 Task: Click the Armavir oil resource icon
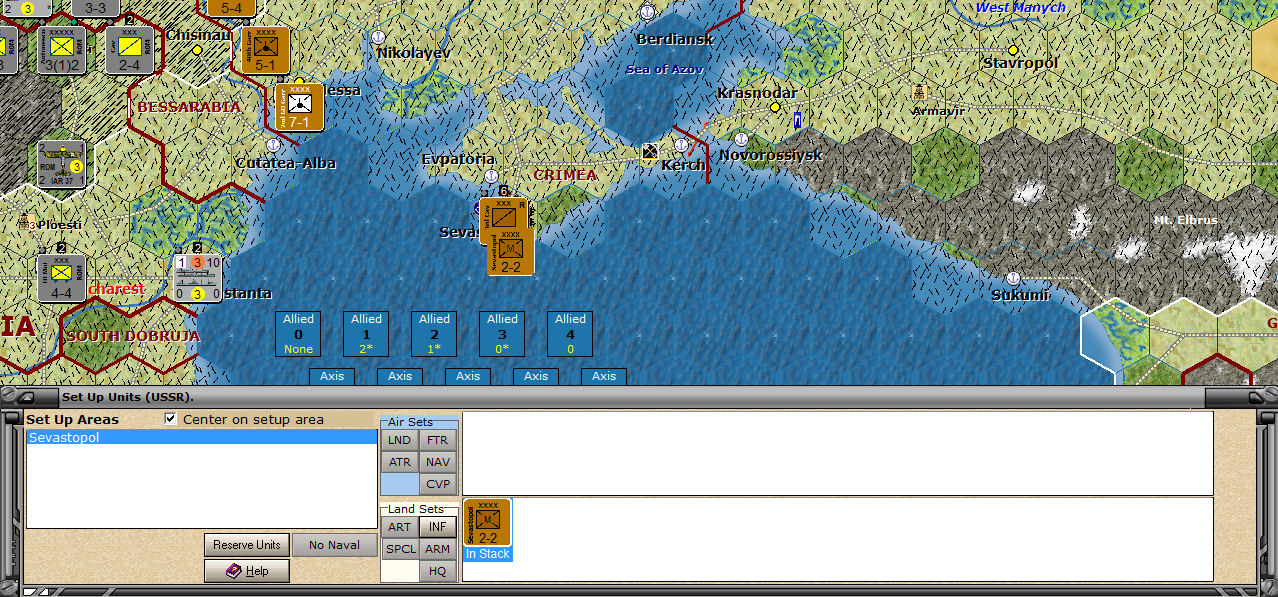918,92
